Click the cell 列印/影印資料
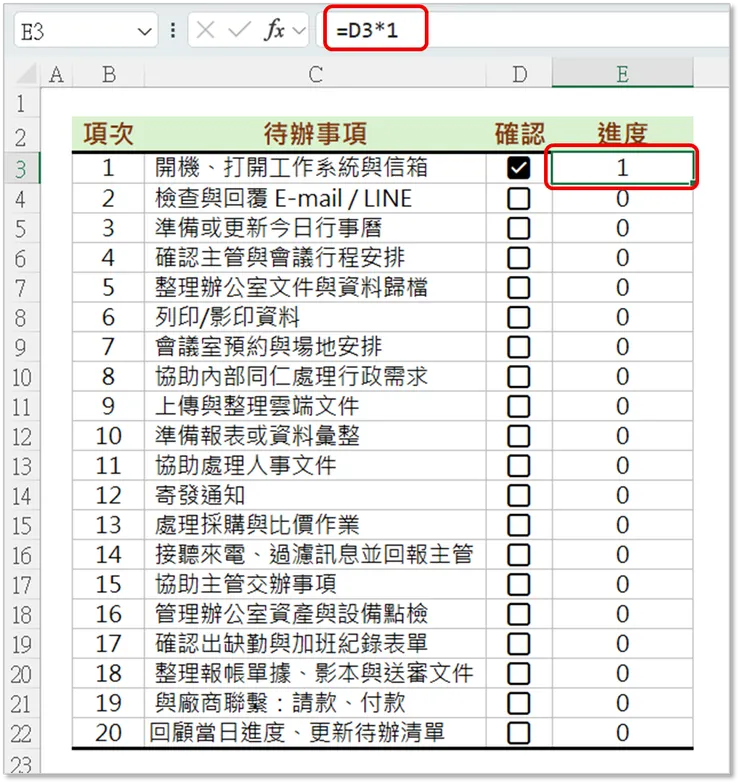Screen dimensions: 740x784 click(x=315, y=318)
